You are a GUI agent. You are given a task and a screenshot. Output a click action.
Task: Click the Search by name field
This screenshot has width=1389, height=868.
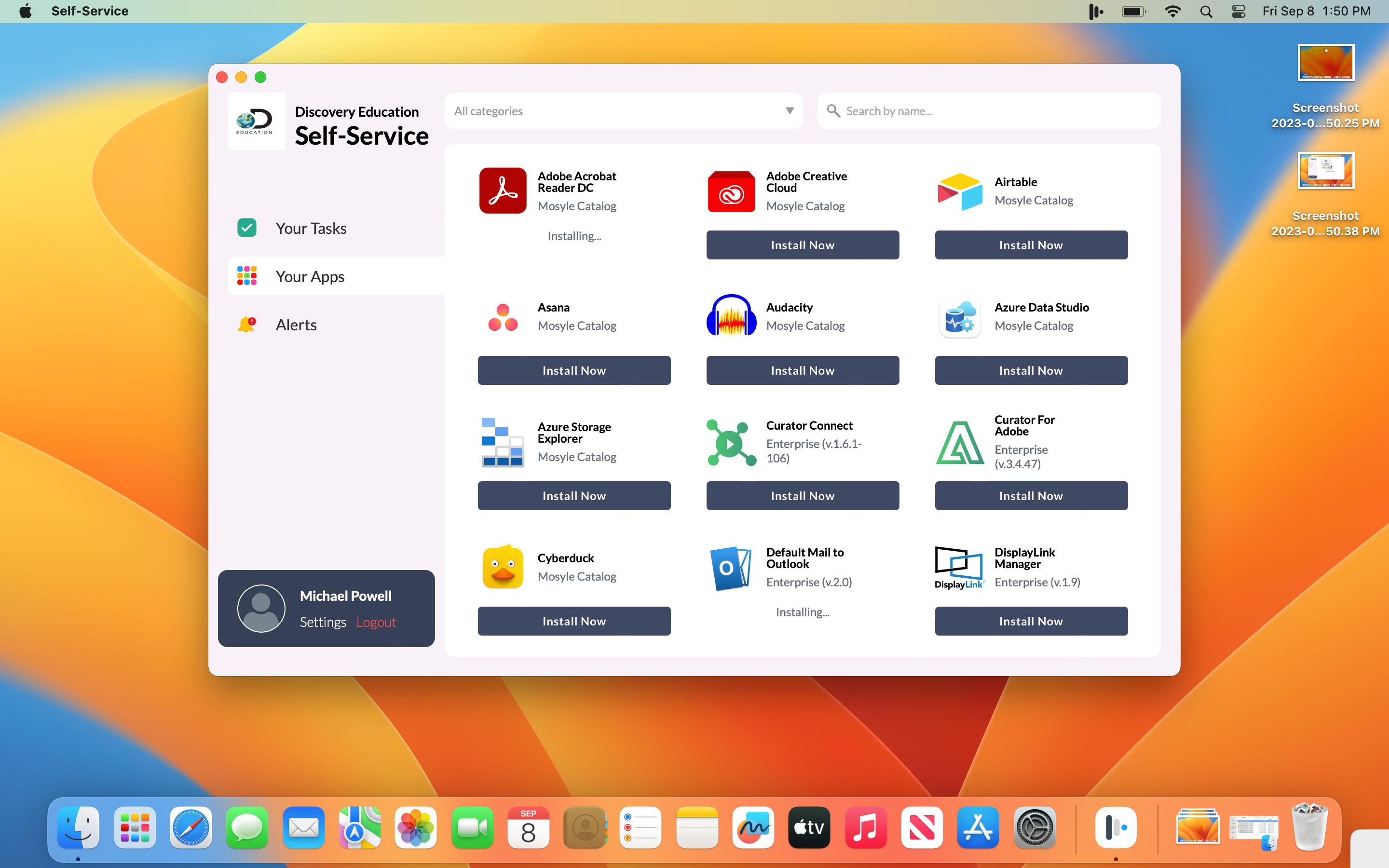point(989,111)
